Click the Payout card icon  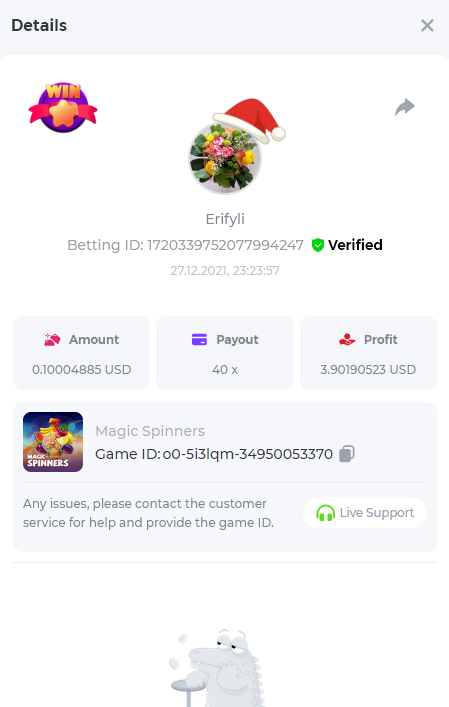[x=199, y=340]
